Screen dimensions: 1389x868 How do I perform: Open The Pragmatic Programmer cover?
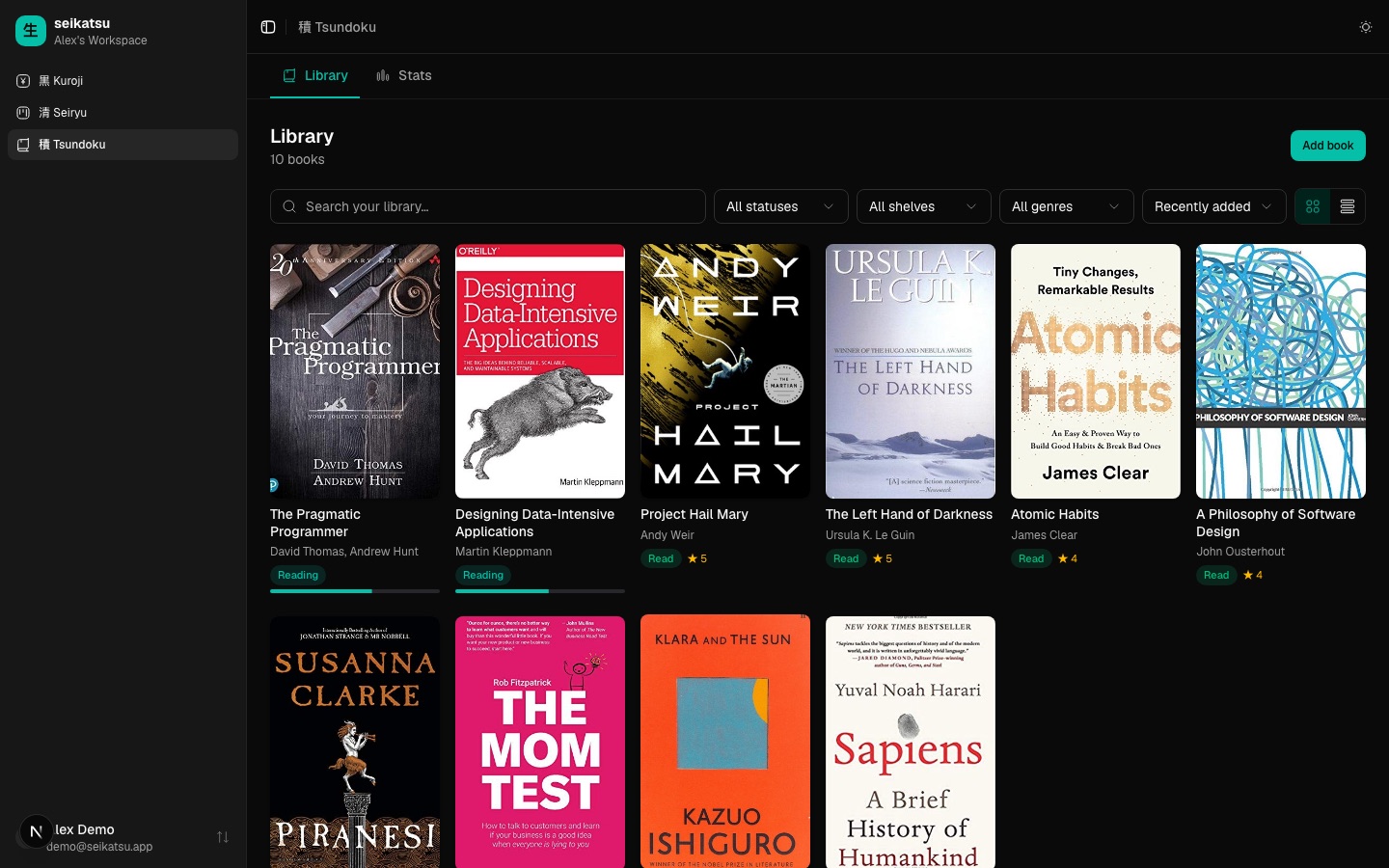tap(355, 371)
